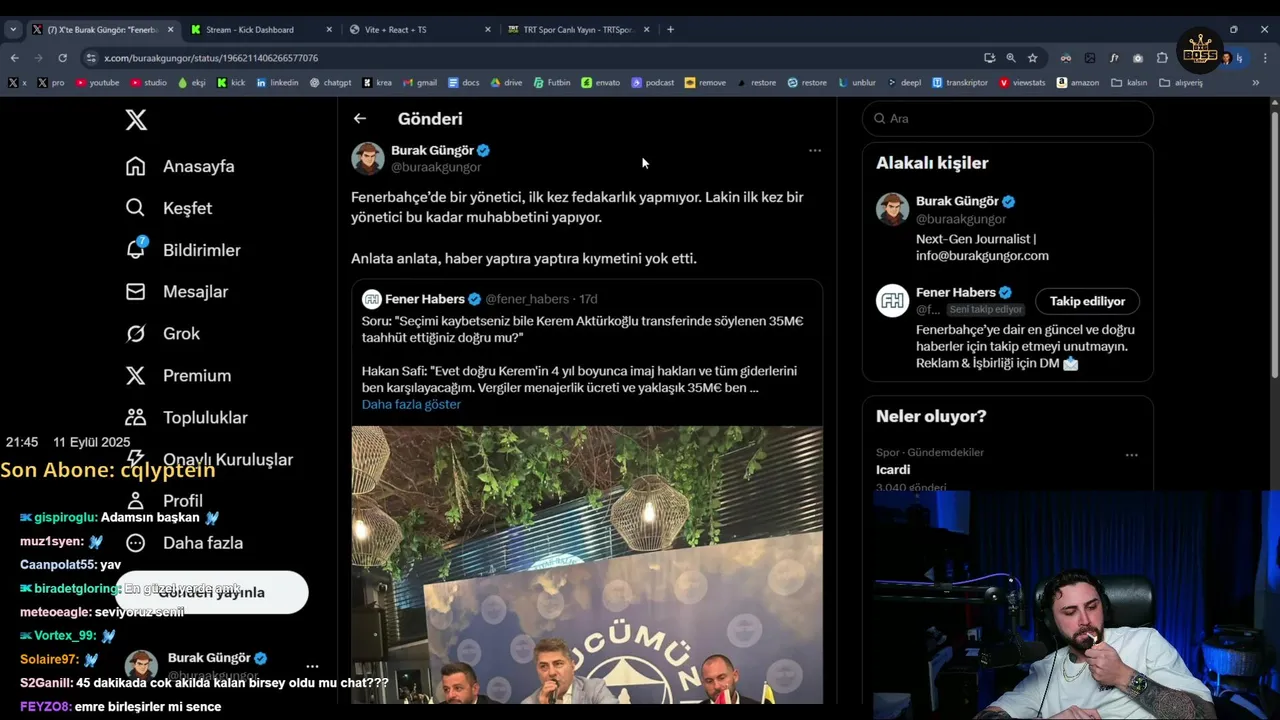Open the youtube bookmark
Image resolution: width=1280 pixels, height=720 pixels.
pyautogui.click(x=97, y=83)
